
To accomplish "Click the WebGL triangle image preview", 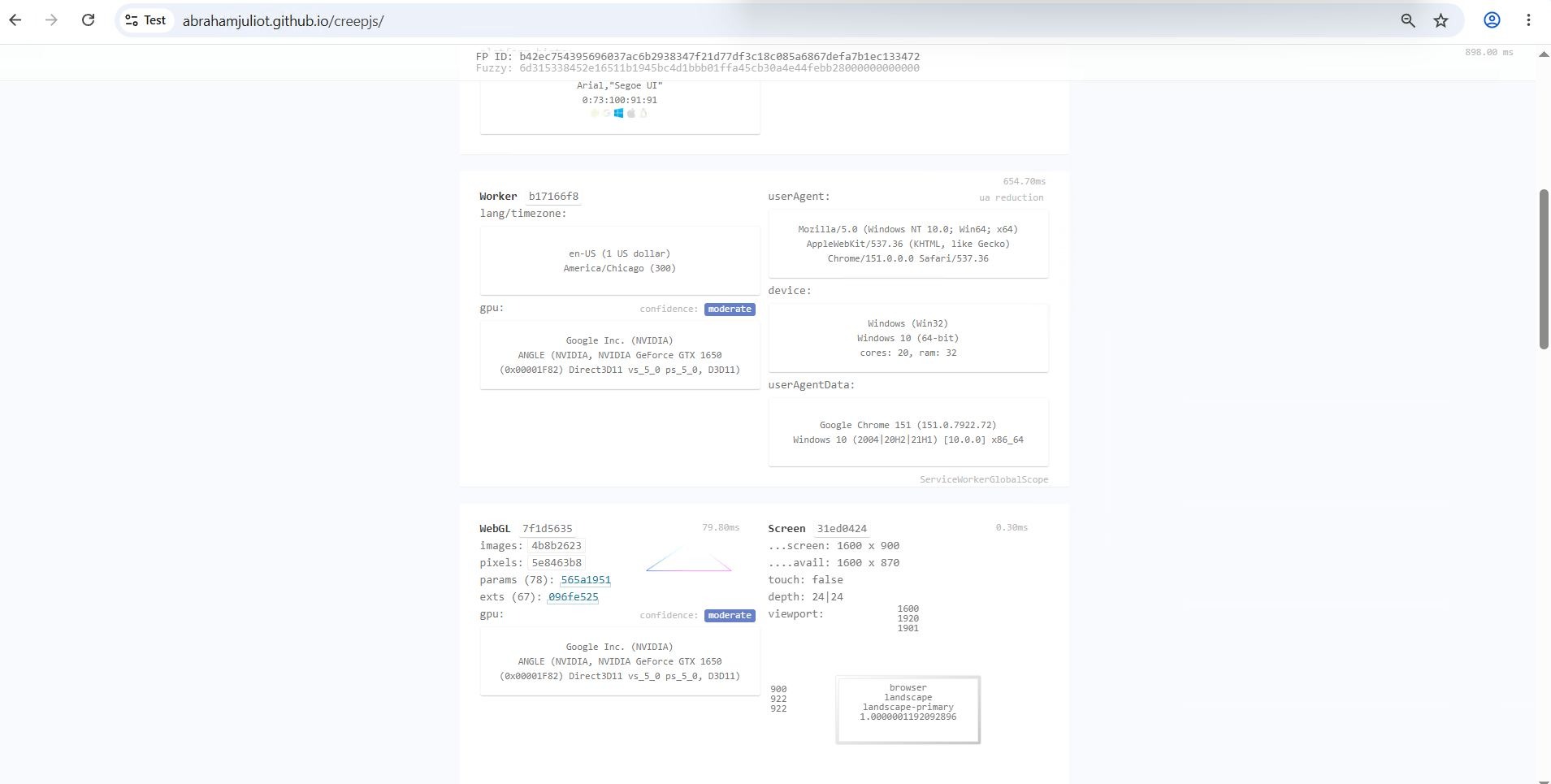I will pyautogui.click(x=689, y=559).
